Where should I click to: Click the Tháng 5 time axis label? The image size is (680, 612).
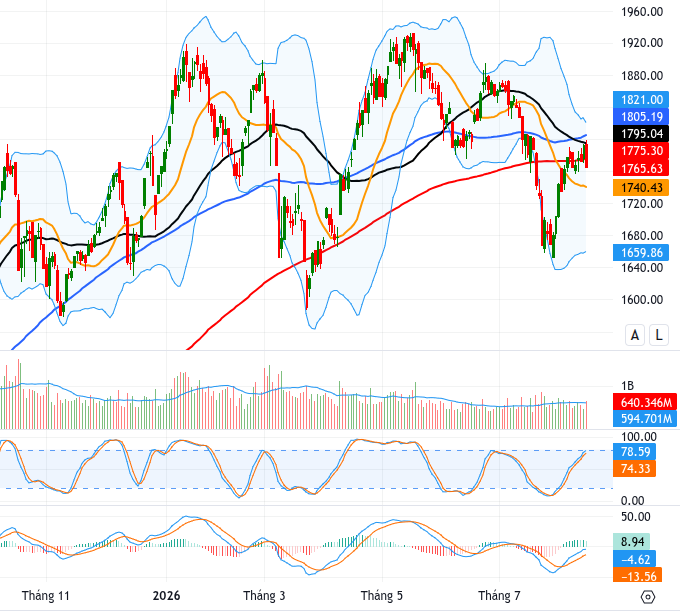click(382, 596)
